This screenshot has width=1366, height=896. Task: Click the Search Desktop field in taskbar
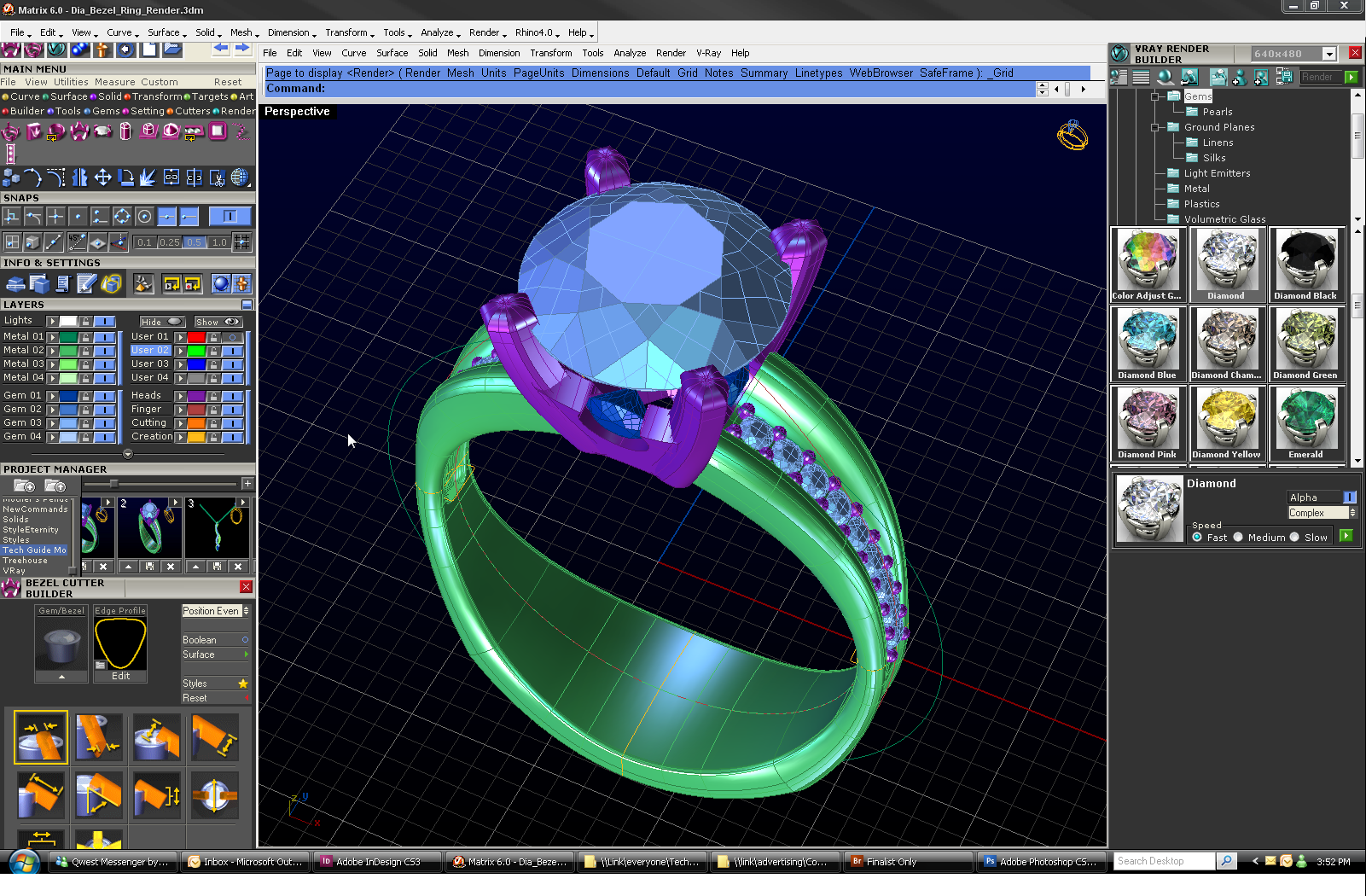1164,861
